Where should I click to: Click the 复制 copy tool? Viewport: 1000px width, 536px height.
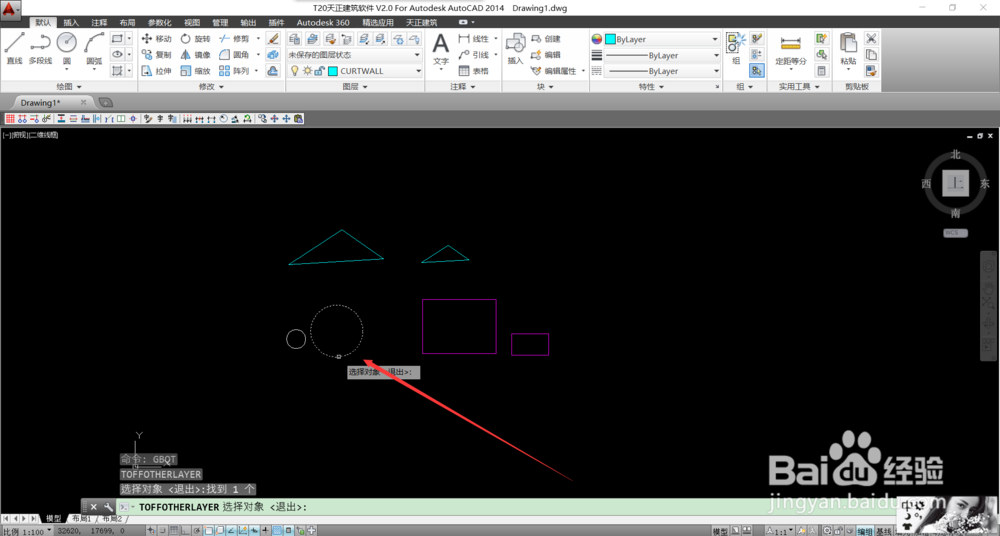pyautogui.click(x=156, y=55)
